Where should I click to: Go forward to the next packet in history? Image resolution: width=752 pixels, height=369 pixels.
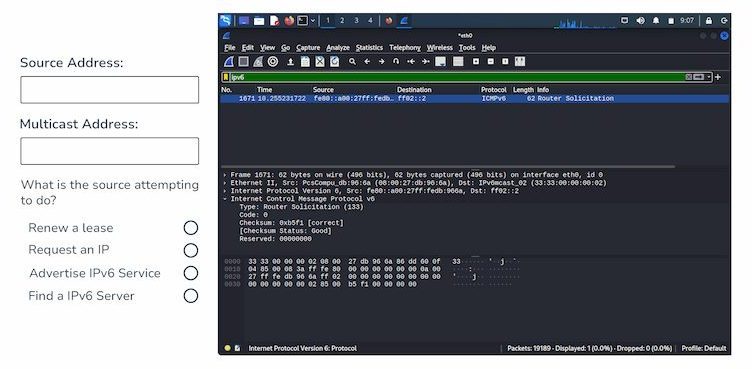381,61
